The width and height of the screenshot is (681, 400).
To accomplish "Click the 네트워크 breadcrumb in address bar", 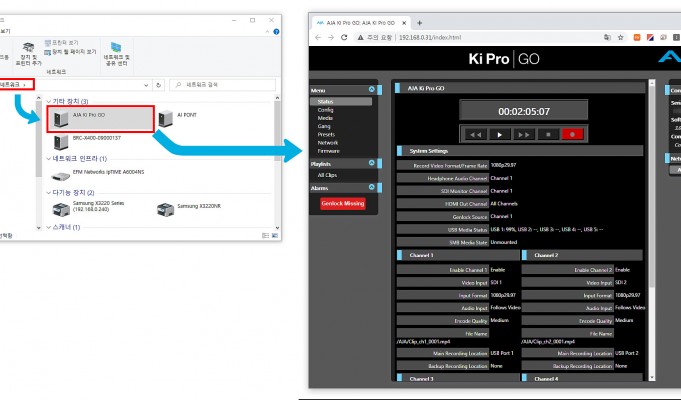I will tap(10, 85).
